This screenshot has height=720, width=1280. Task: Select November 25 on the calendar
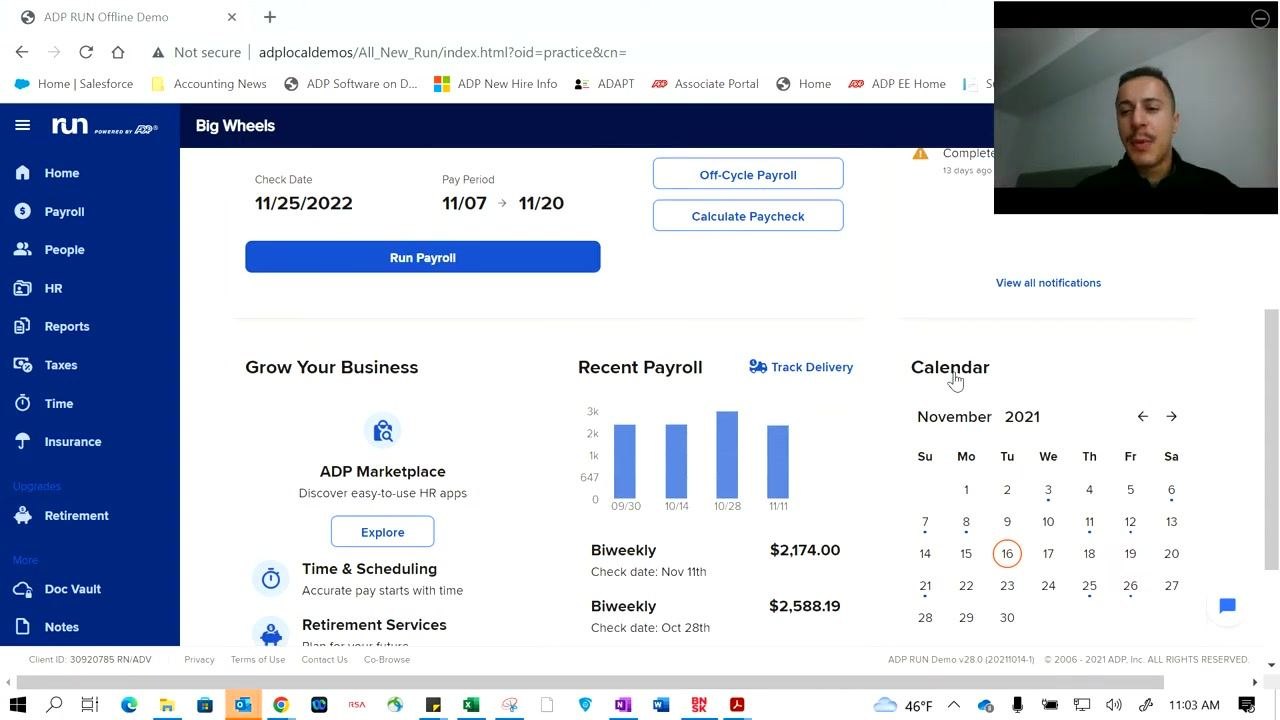pos(1089,586)
